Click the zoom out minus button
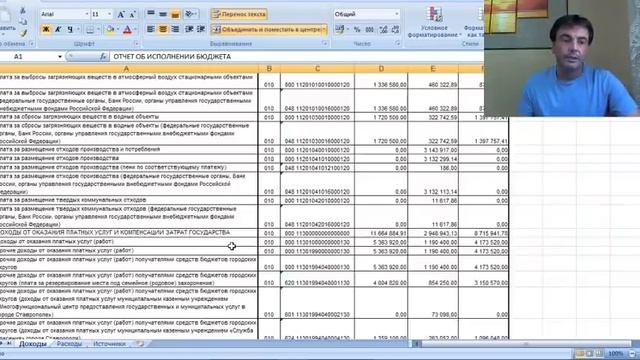Image resolution: width=640 pixels, height=360 pixels. (633, 353)
